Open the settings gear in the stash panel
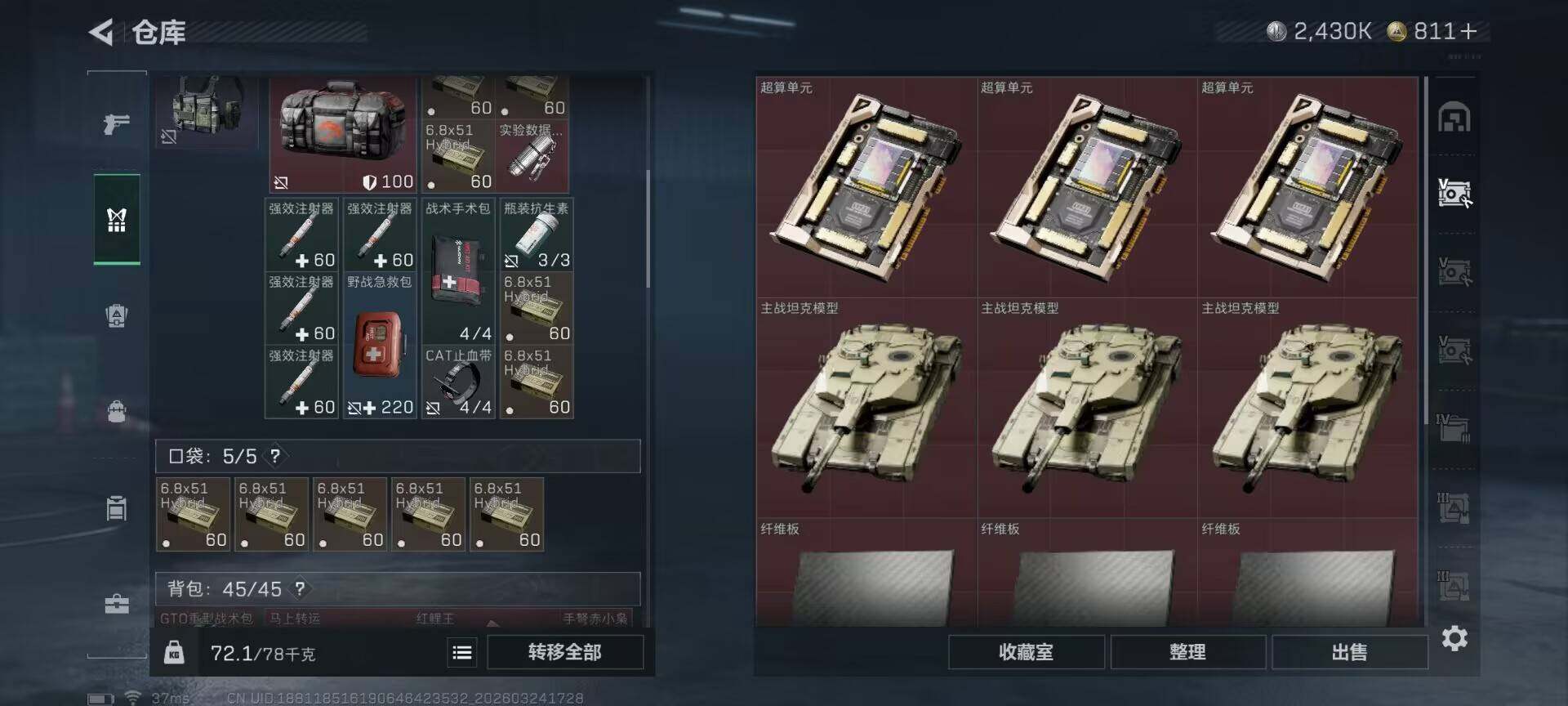 (1454, 638)
